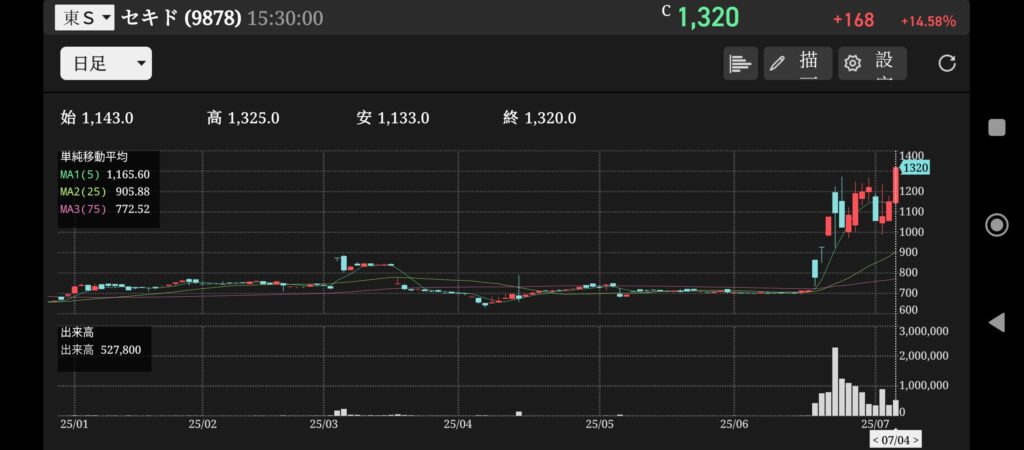Click the 3,000,000 volume axis label
1024x450 pixels.
click(923, 331)
